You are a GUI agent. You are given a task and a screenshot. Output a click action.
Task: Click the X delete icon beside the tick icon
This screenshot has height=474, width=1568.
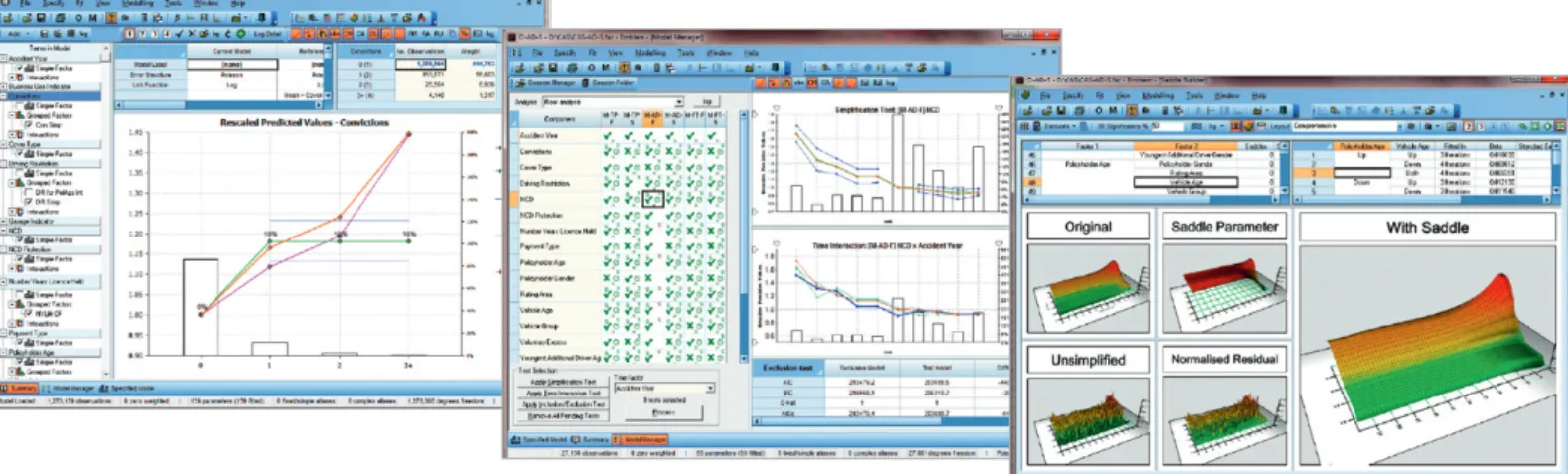[192, 34]
